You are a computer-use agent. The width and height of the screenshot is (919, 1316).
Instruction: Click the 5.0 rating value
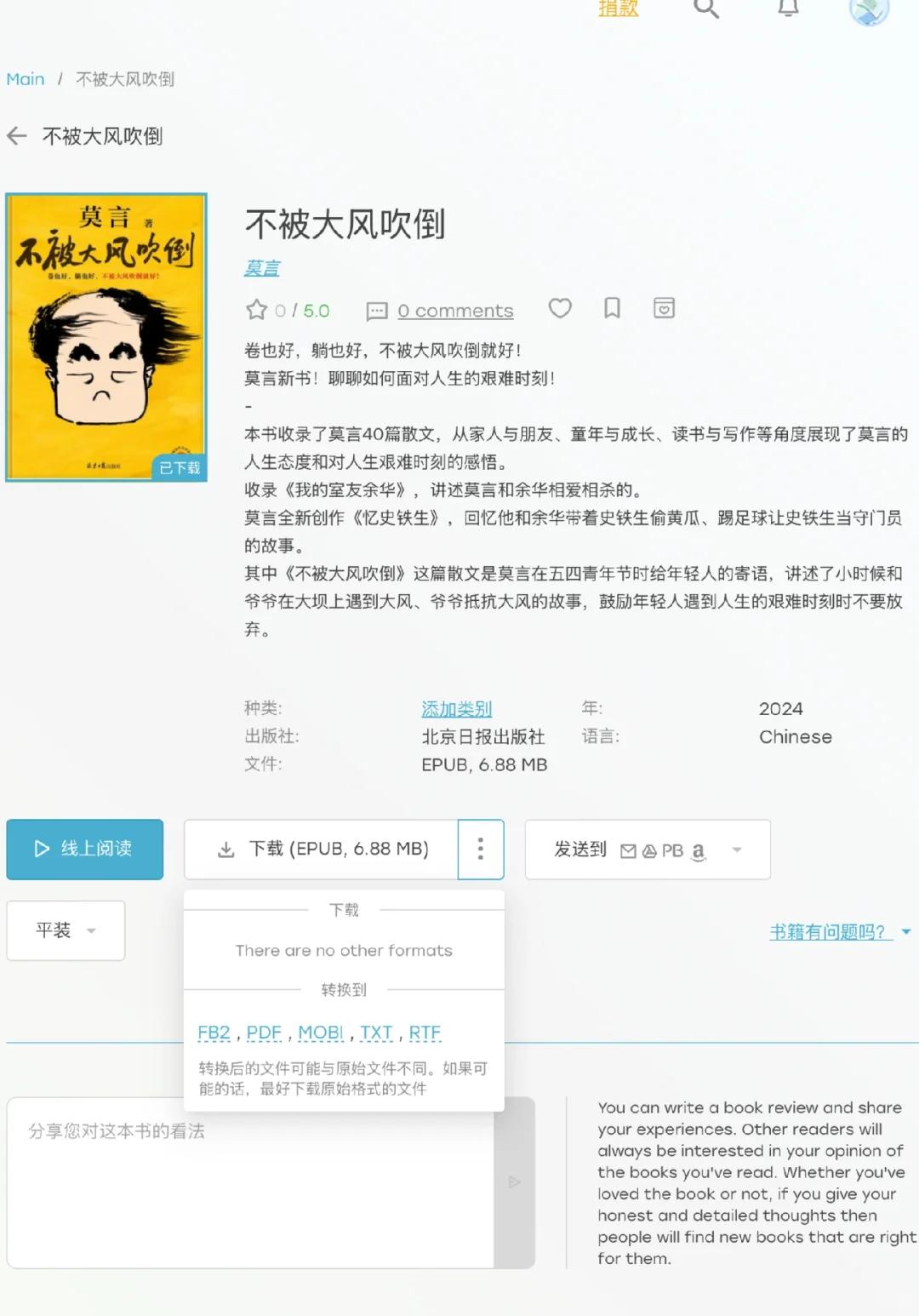pos(317,311)
